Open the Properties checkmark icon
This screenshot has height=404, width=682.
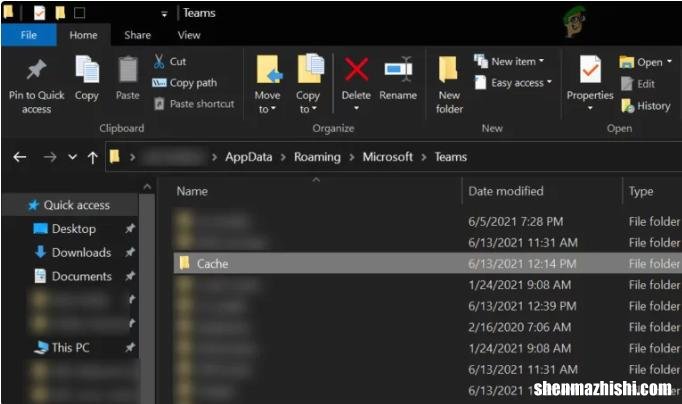(590, 69)
